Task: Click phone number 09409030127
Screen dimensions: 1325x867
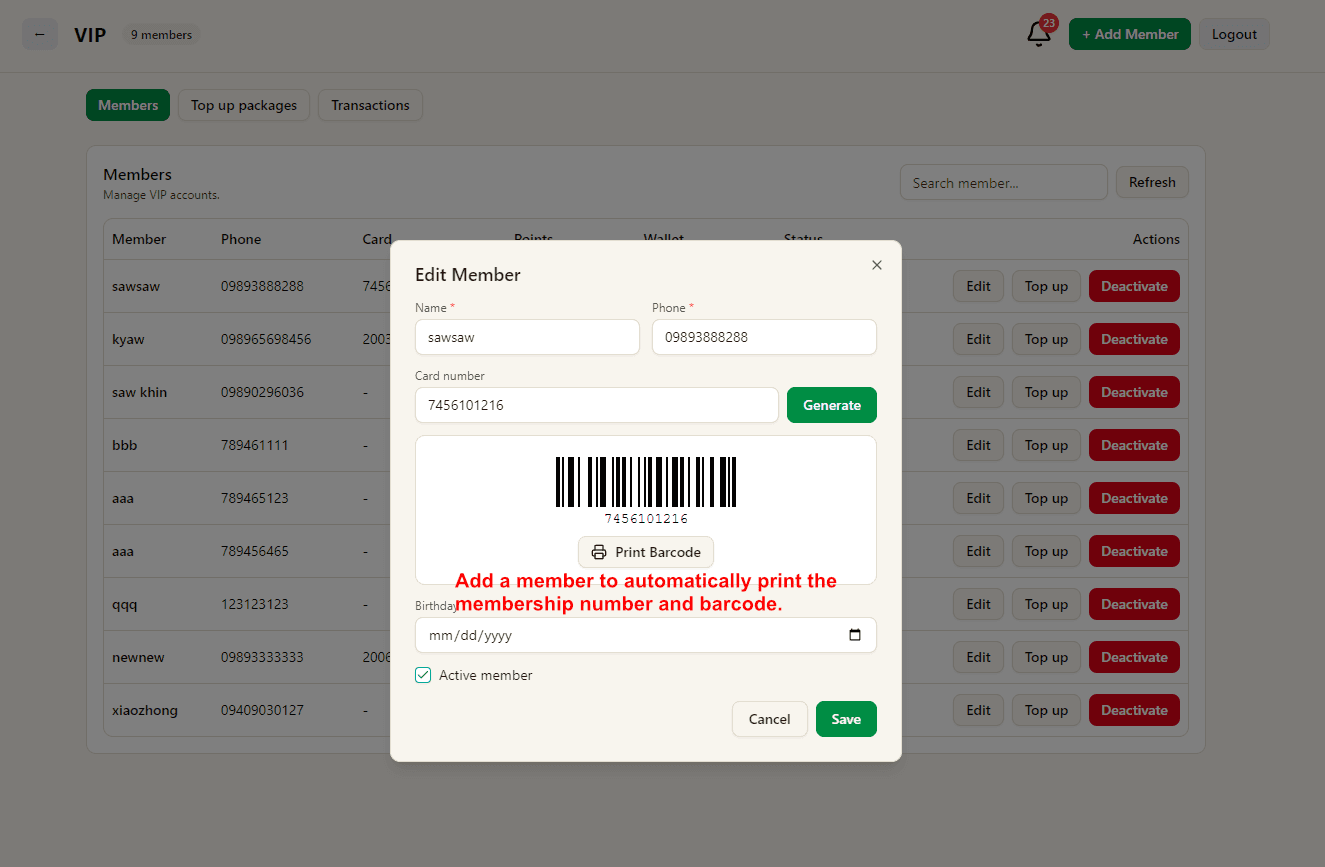Action: 262,710
